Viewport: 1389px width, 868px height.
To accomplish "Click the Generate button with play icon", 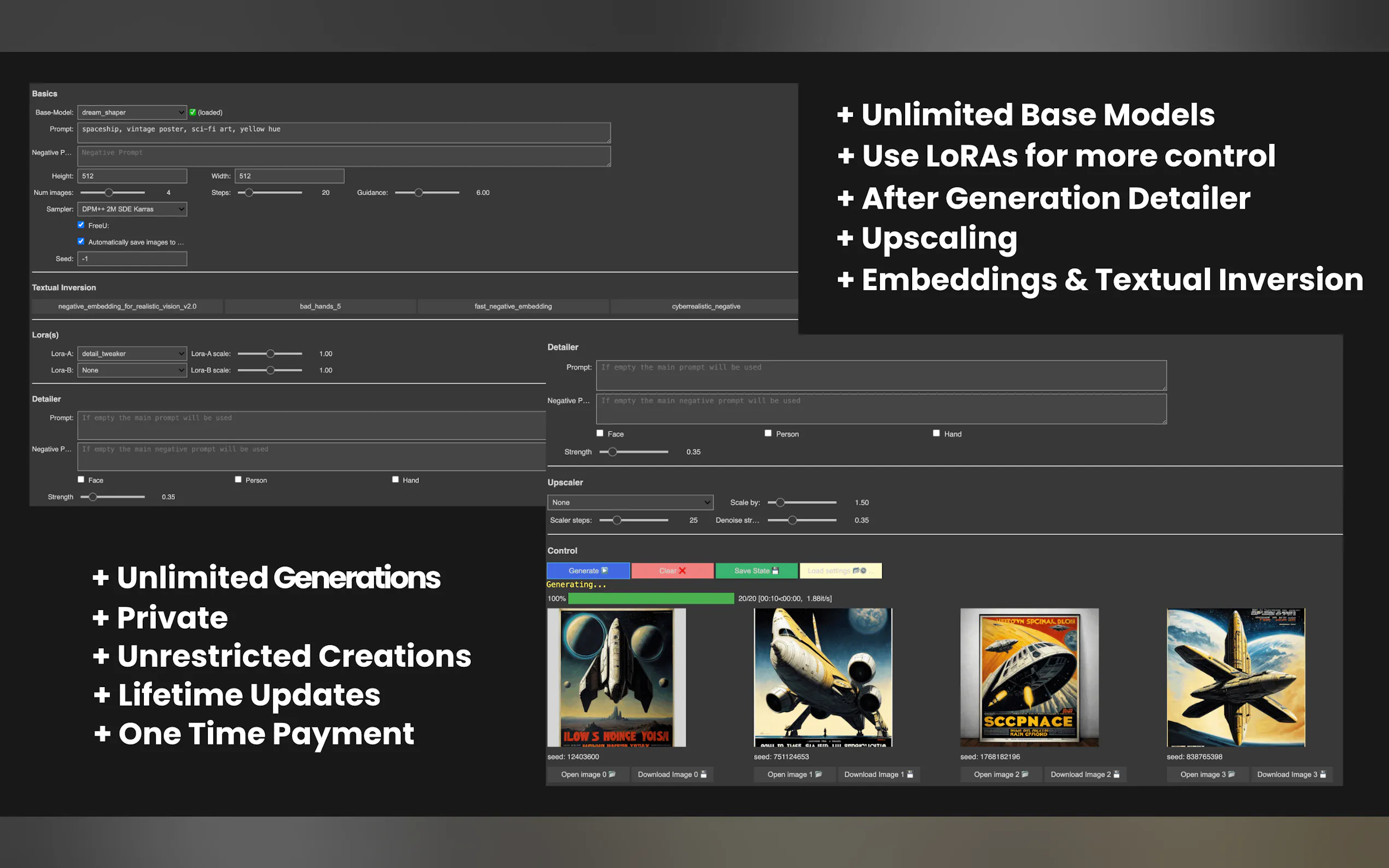I will (x=587, y=571).
